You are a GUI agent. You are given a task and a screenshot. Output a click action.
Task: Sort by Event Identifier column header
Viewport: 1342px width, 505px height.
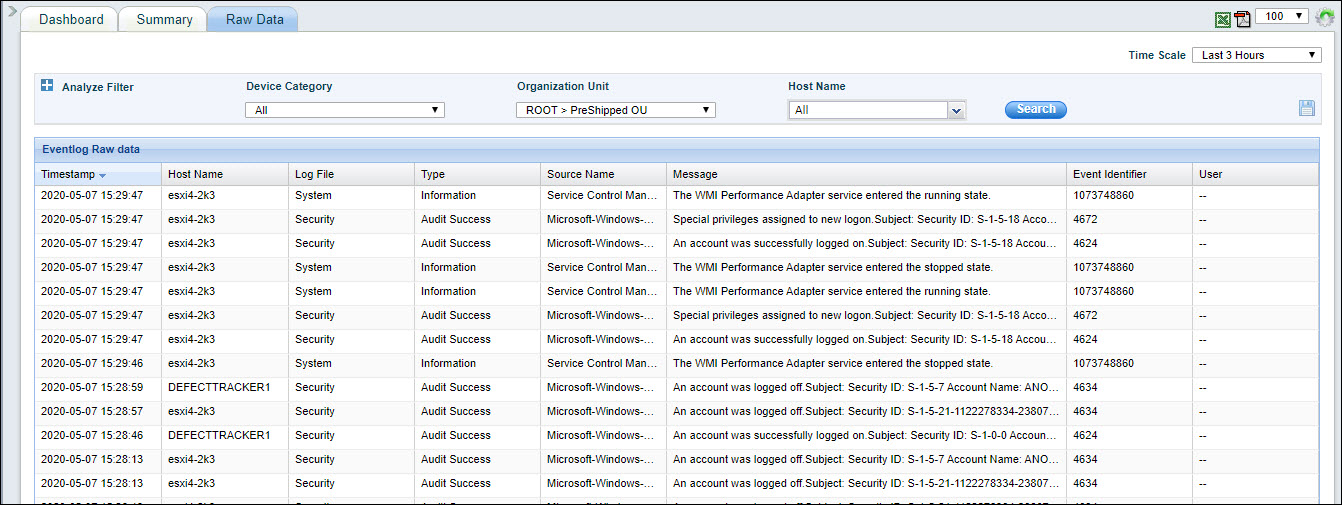click(1109, 174)
